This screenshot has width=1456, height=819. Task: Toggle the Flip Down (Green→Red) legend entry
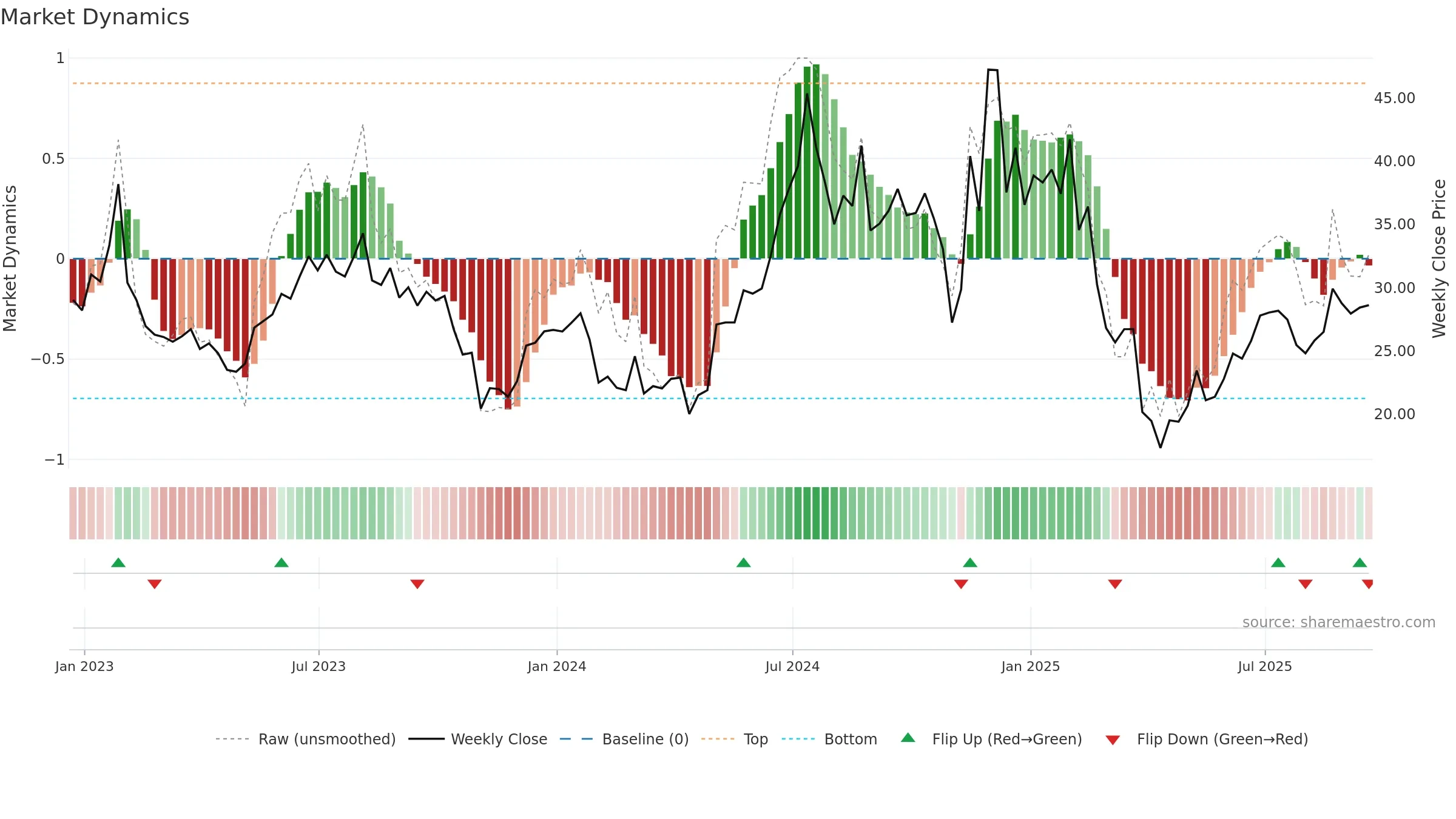pos(1206,739)
